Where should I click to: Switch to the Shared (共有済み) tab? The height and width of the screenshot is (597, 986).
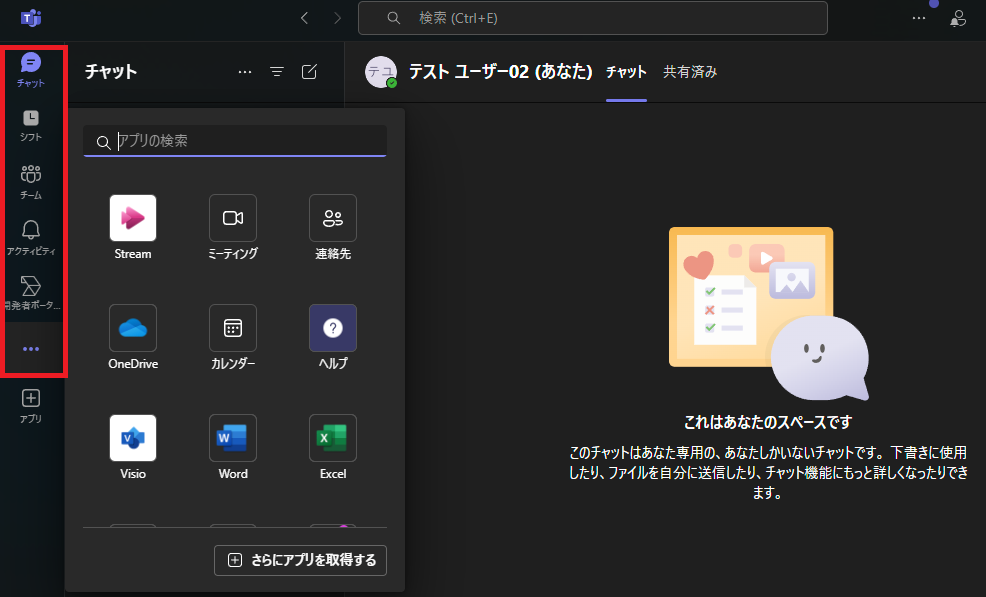point(690,72)
